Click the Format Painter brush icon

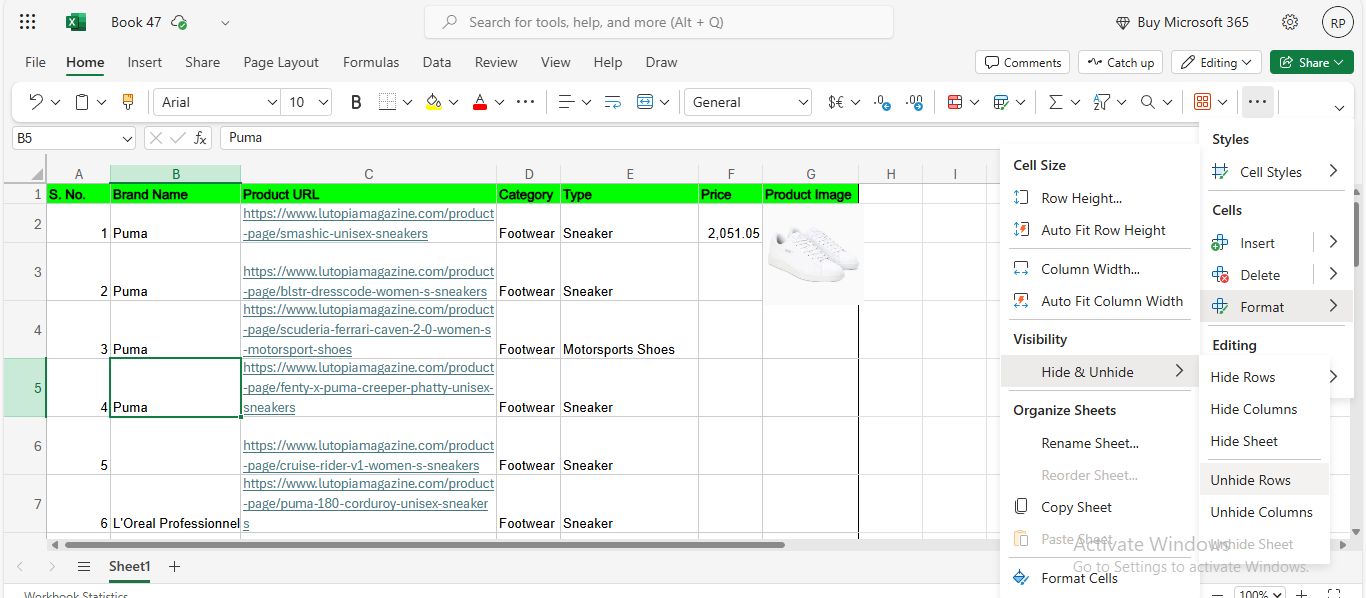127,102
